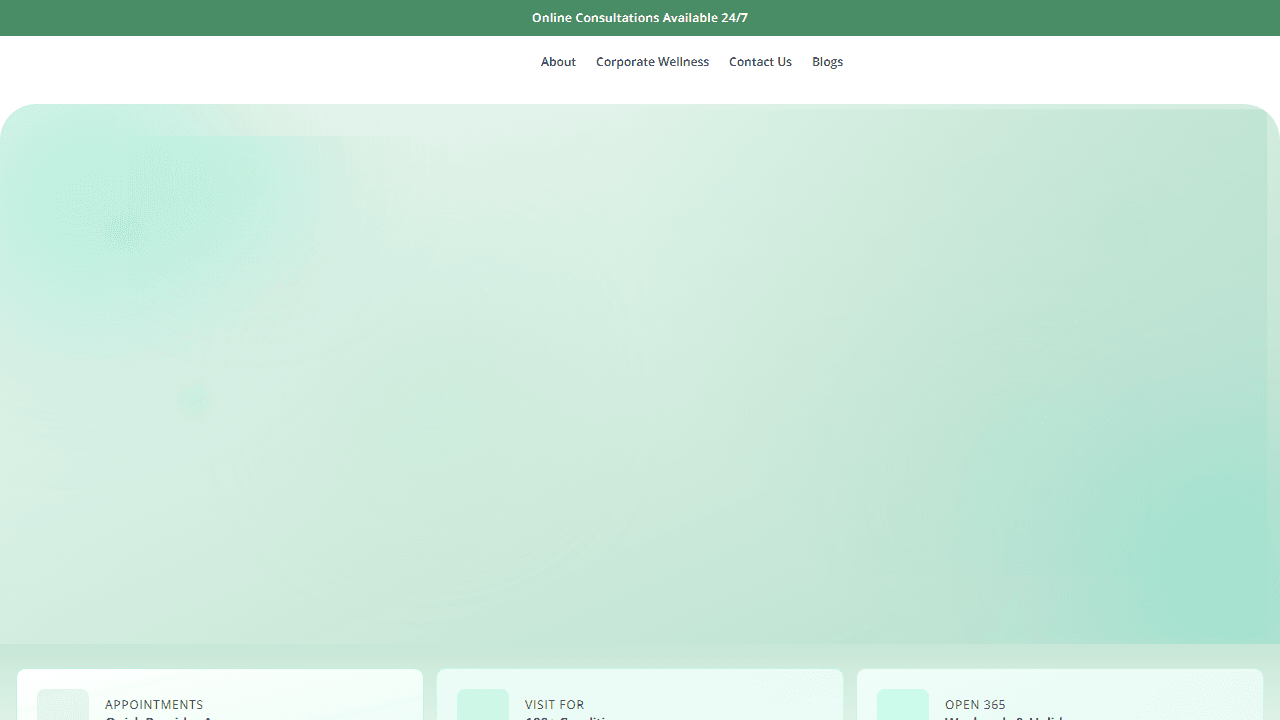
Task: Select the VISIT FOR card label
Action: pos(554,705)
